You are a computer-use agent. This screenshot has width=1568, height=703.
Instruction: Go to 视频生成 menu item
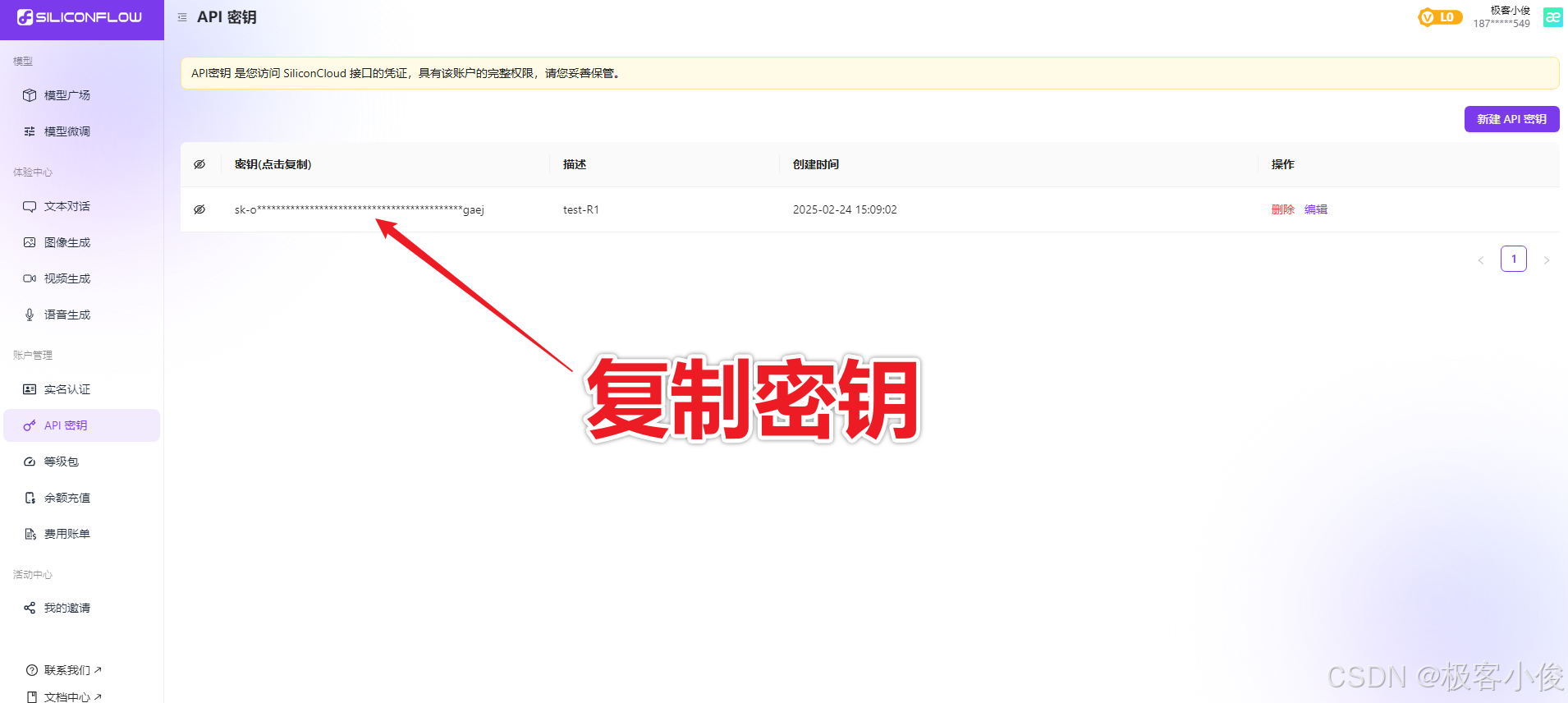coord(82,278)
